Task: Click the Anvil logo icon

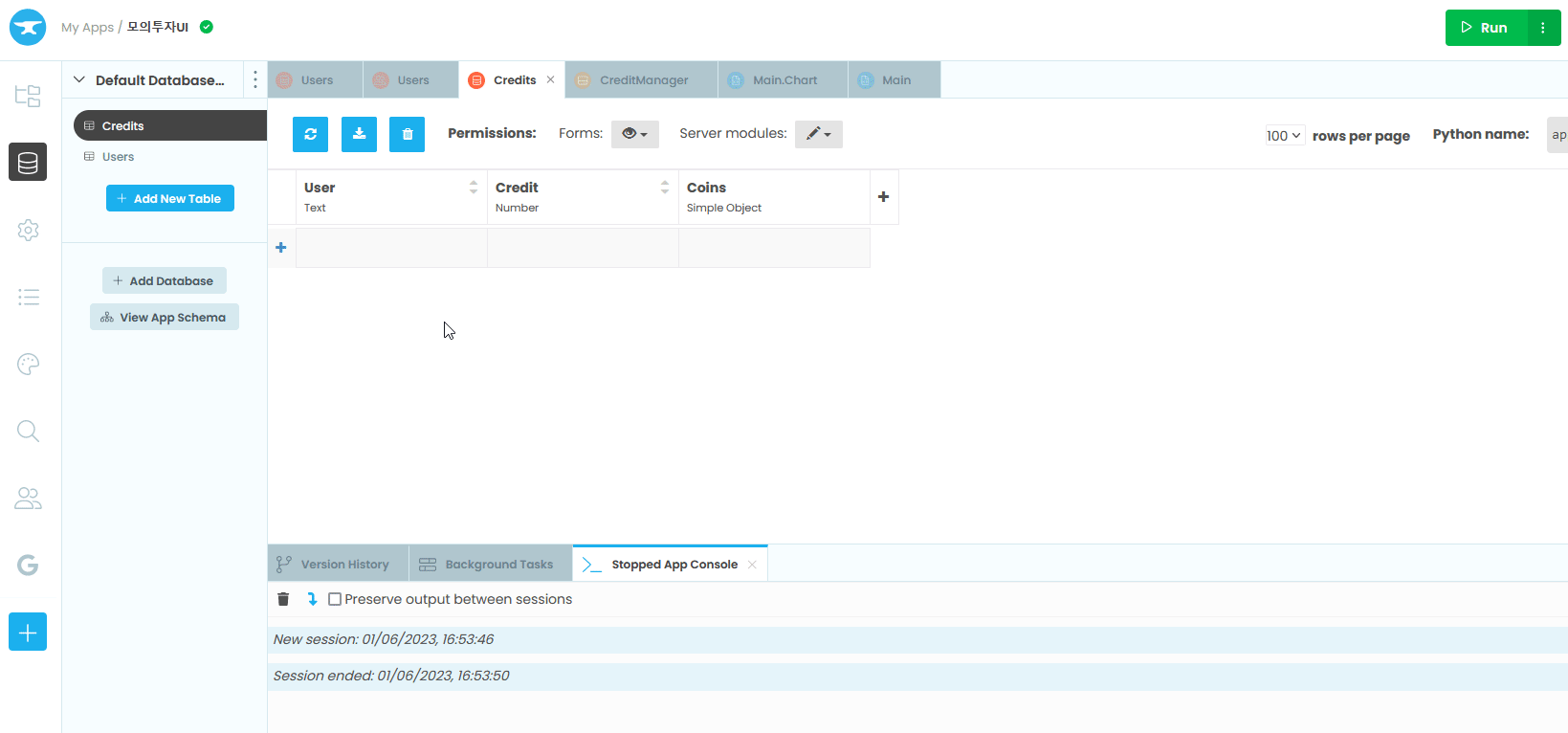Action: (28, 28)
